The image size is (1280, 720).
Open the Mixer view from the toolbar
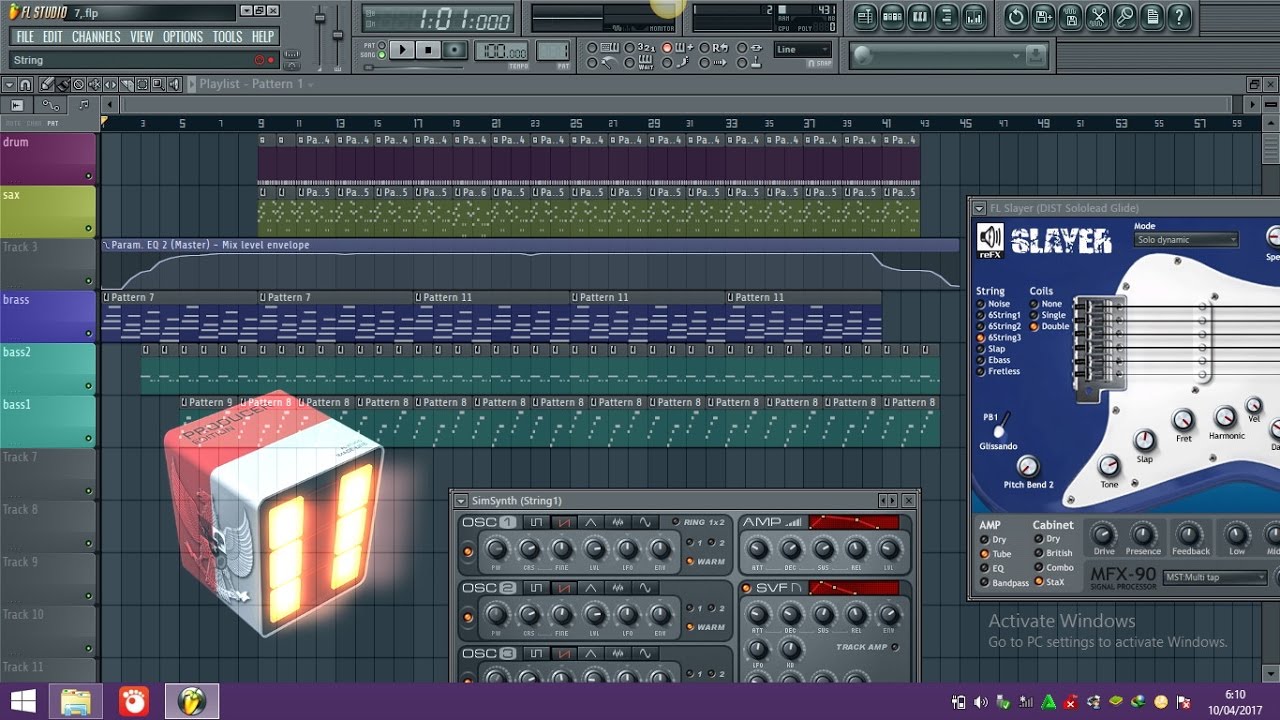974,17
